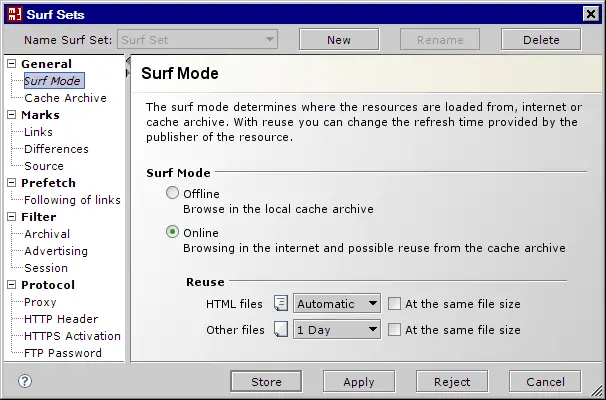The height and width of the screenshot is (400, 606).
Task: Click the HTML files document icon
Action: (281, 303)
